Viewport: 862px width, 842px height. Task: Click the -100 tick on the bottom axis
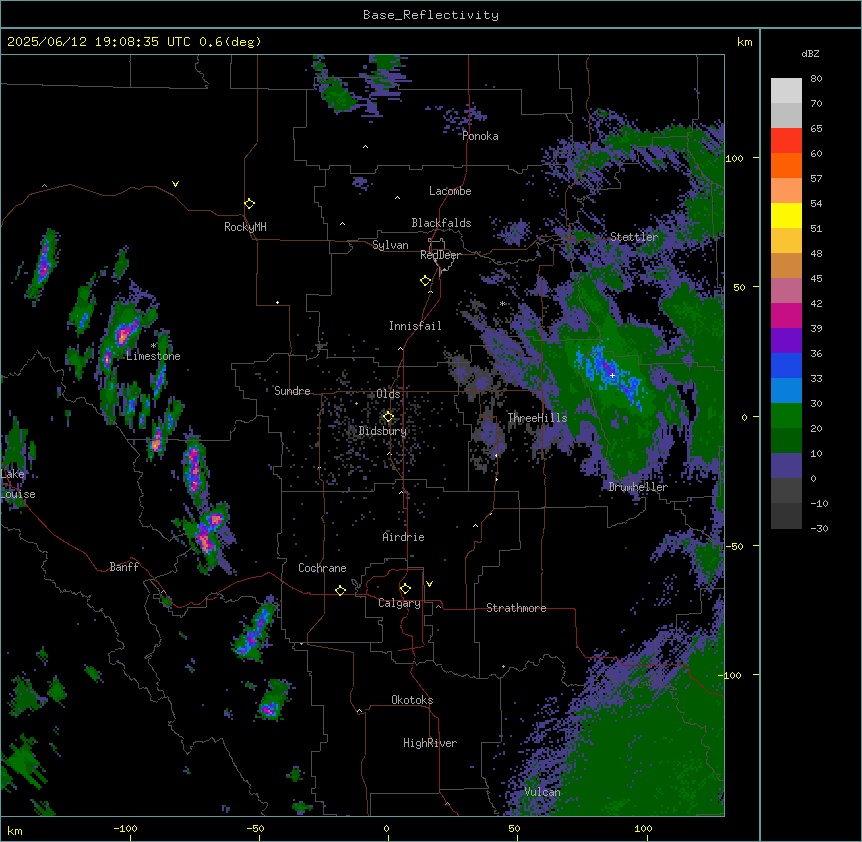tap(125, 828)
